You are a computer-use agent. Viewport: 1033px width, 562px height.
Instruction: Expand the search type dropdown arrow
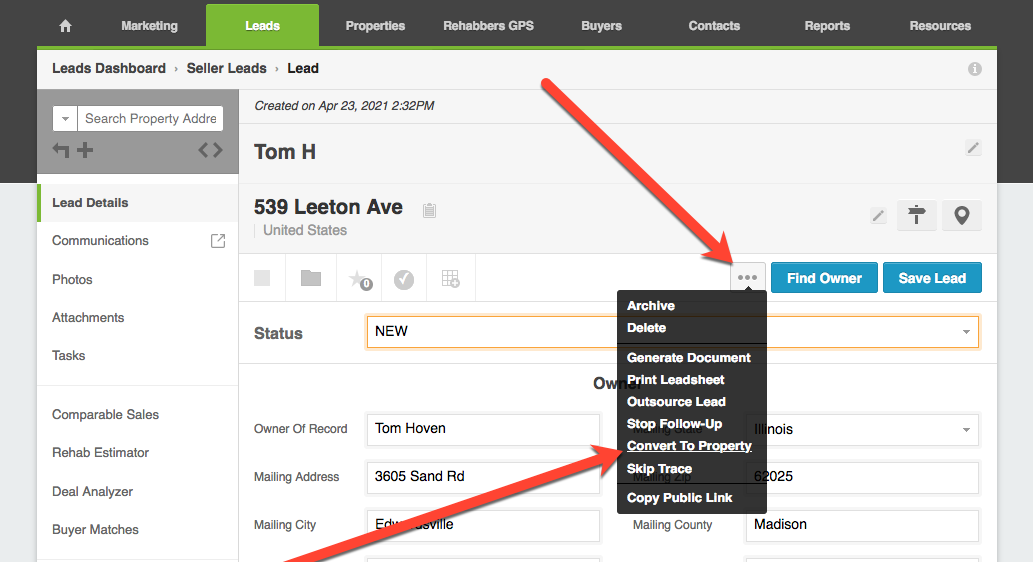65,119
